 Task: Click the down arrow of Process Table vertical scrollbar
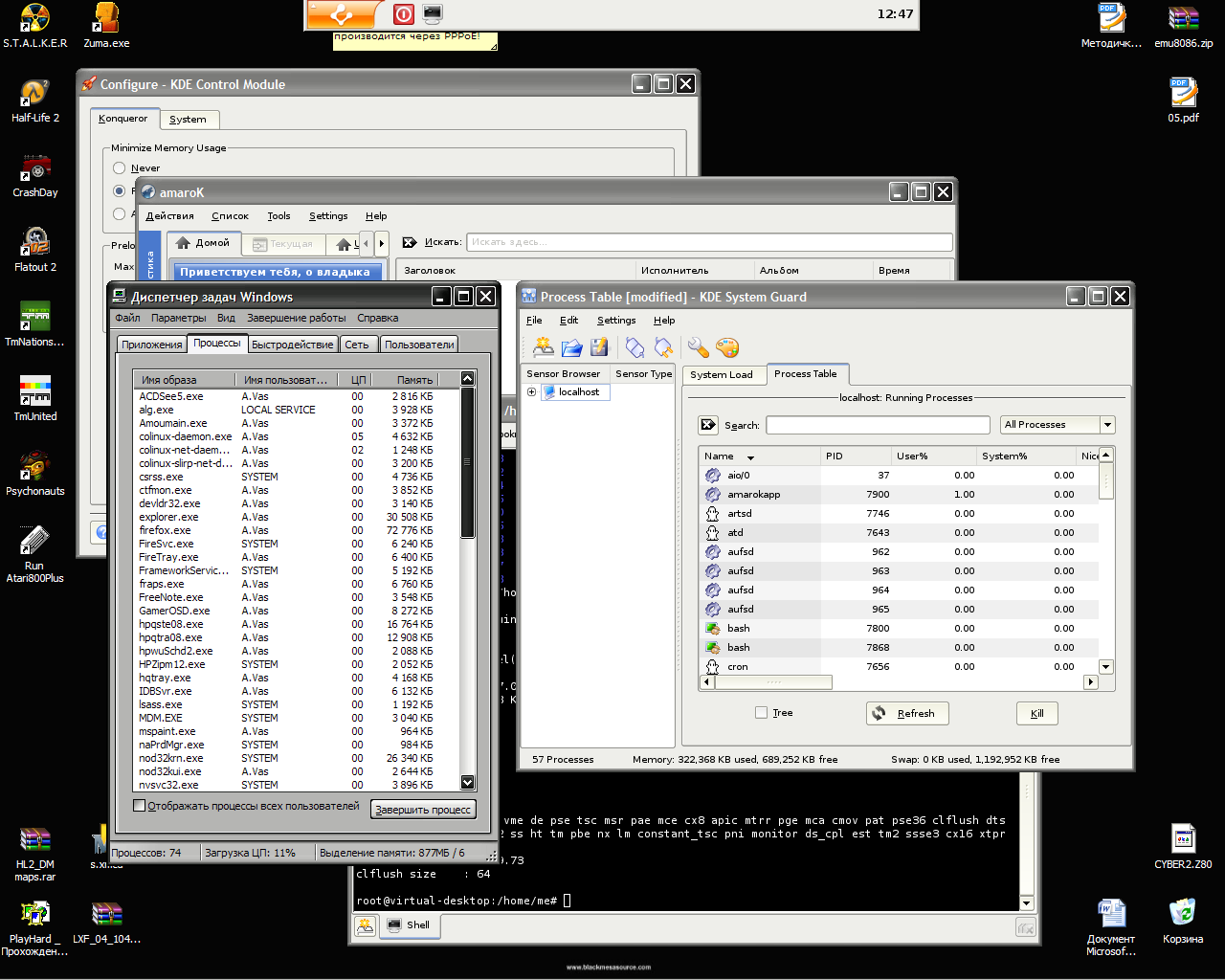click(x=1105, y=667)
